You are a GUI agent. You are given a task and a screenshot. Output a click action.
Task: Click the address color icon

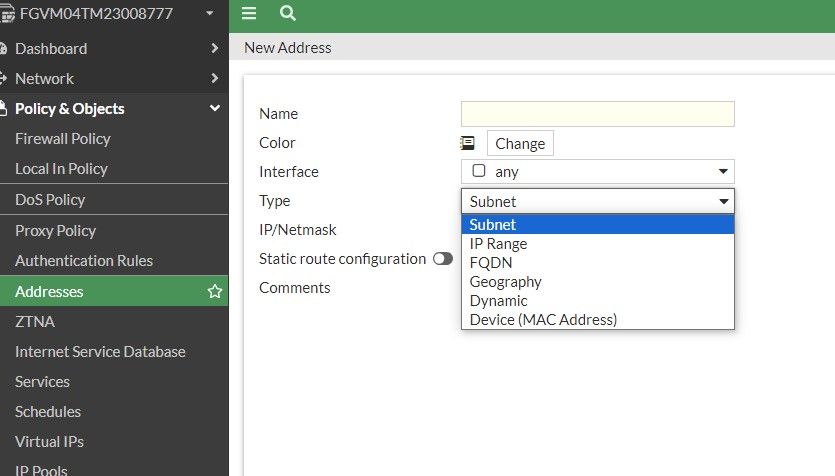pos(467,143)
